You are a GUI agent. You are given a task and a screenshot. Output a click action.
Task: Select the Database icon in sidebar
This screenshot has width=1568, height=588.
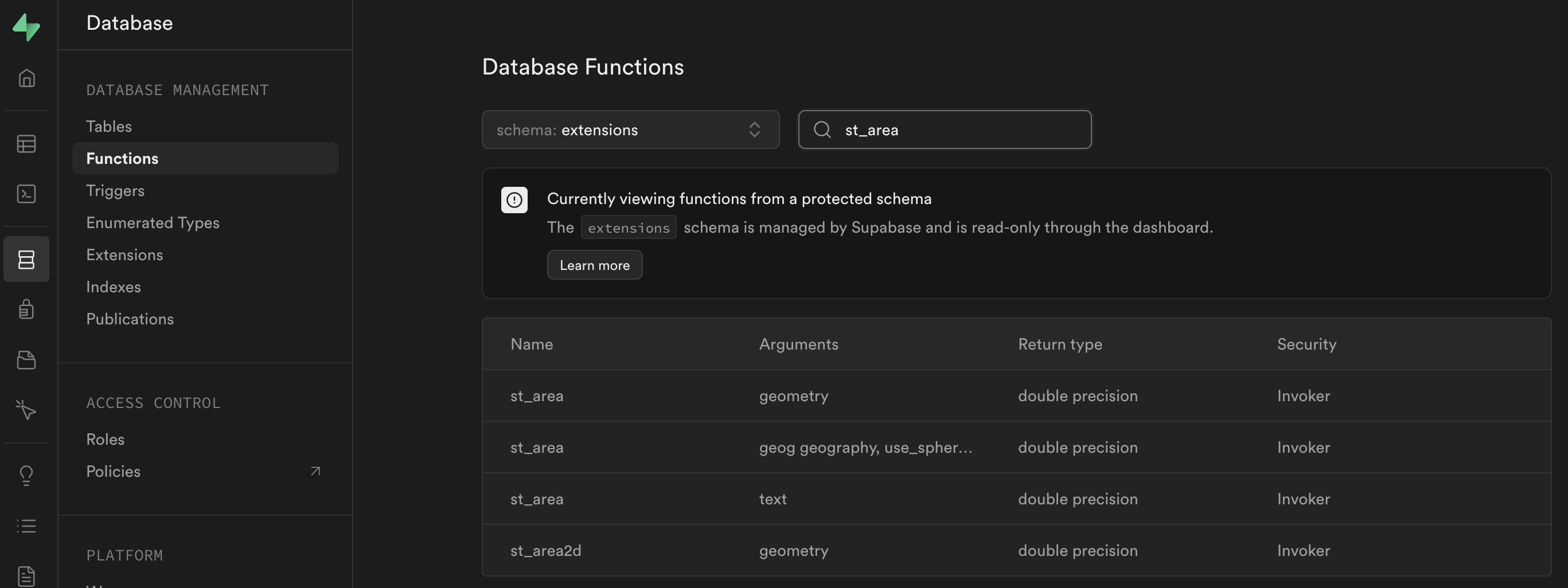click(x=26, y=260)
